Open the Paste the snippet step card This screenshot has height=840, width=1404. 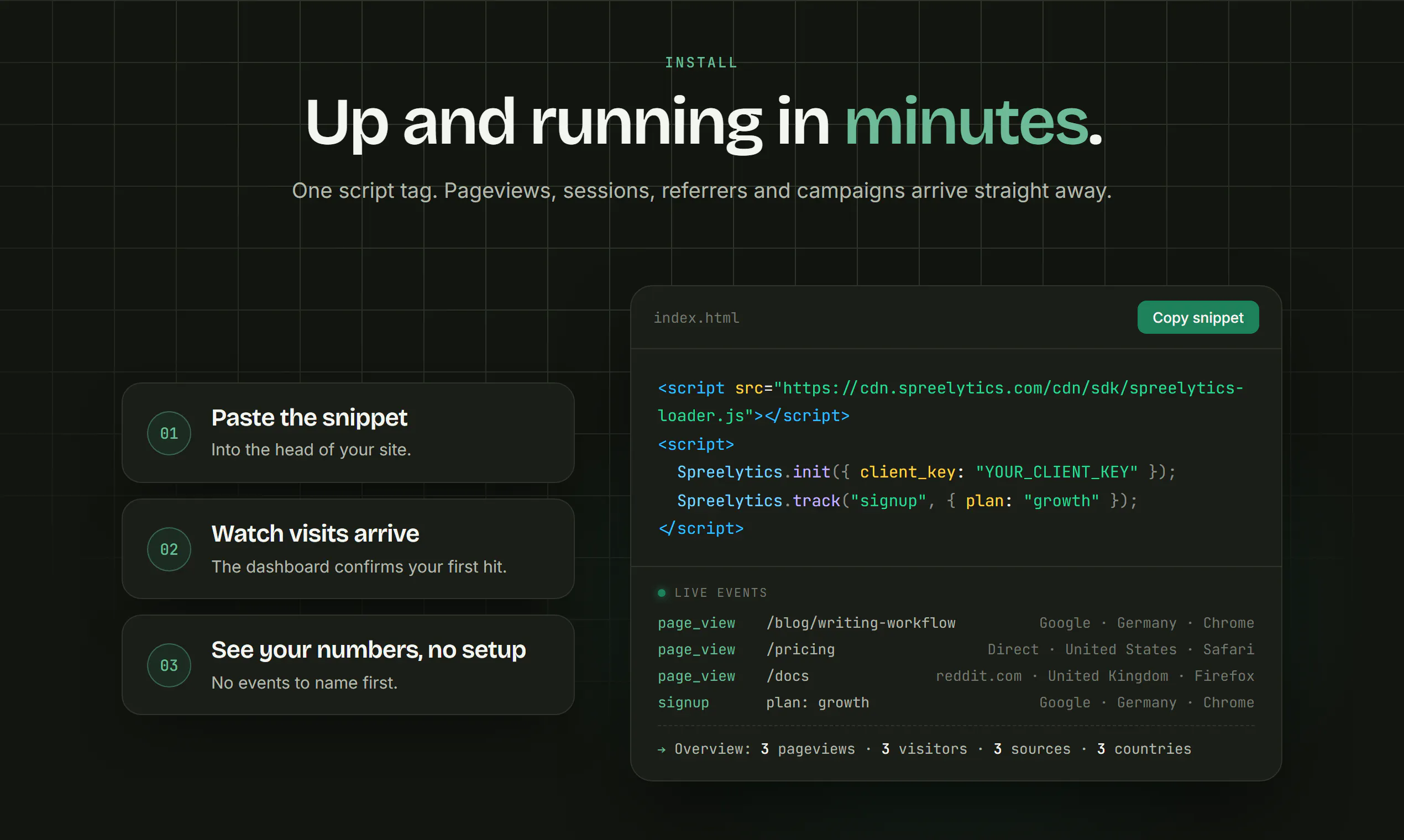pyautogui.click(x=348, y=433)
